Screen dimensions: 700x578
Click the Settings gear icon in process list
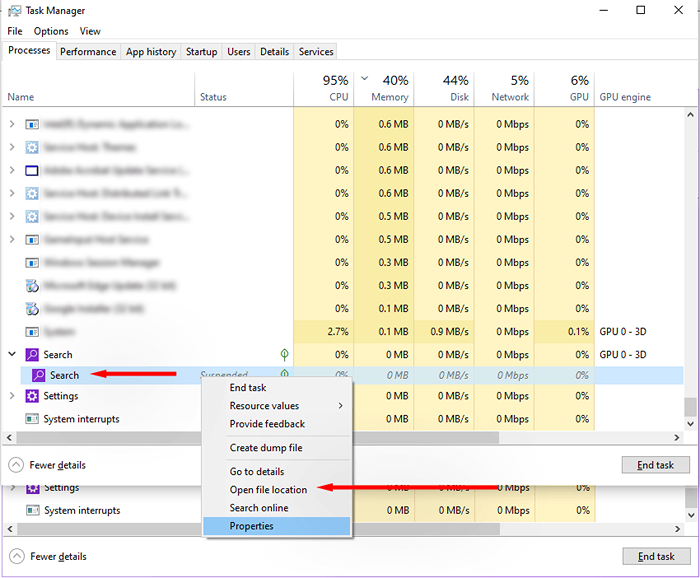(x=32, y=396)
